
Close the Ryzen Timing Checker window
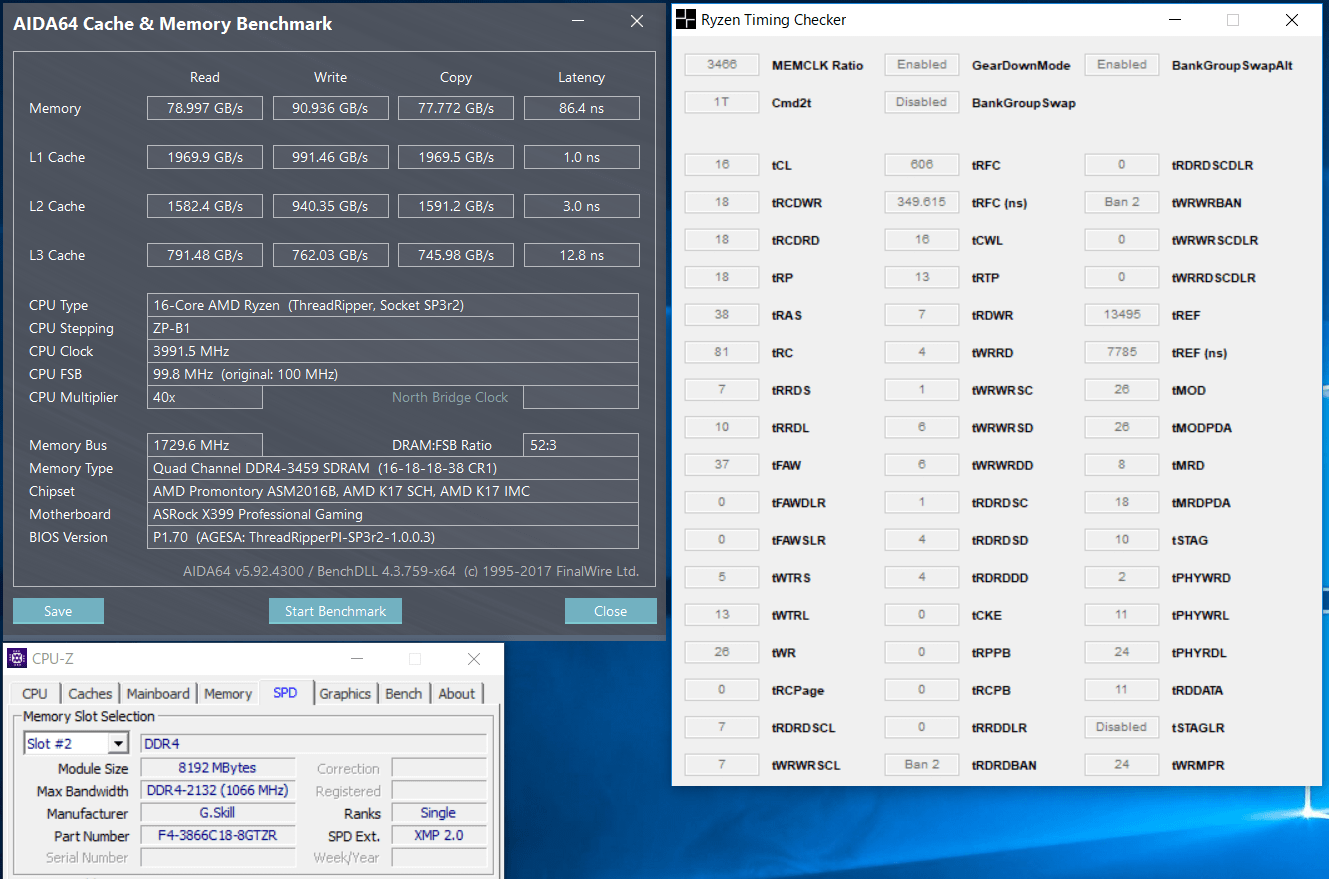1292,20
